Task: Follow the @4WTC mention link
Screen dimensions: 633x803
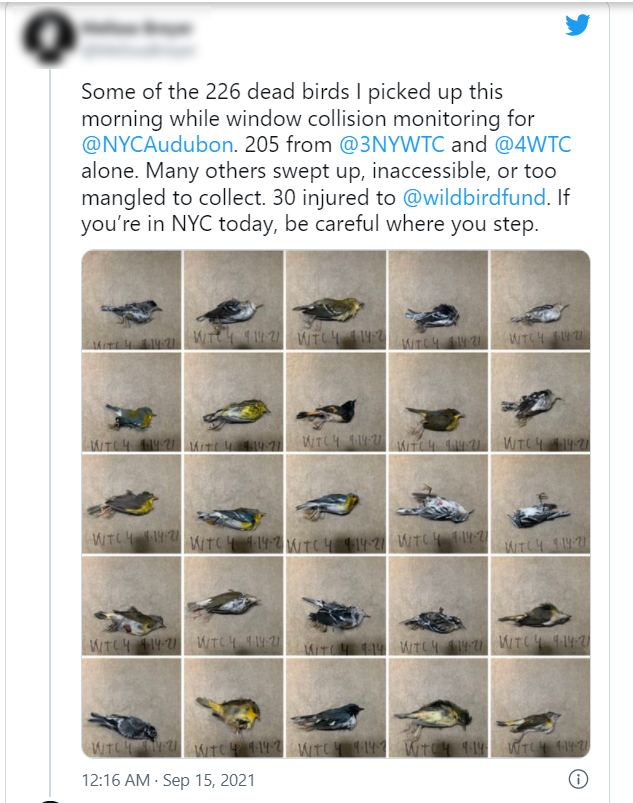Action: (x=533, y=145)
